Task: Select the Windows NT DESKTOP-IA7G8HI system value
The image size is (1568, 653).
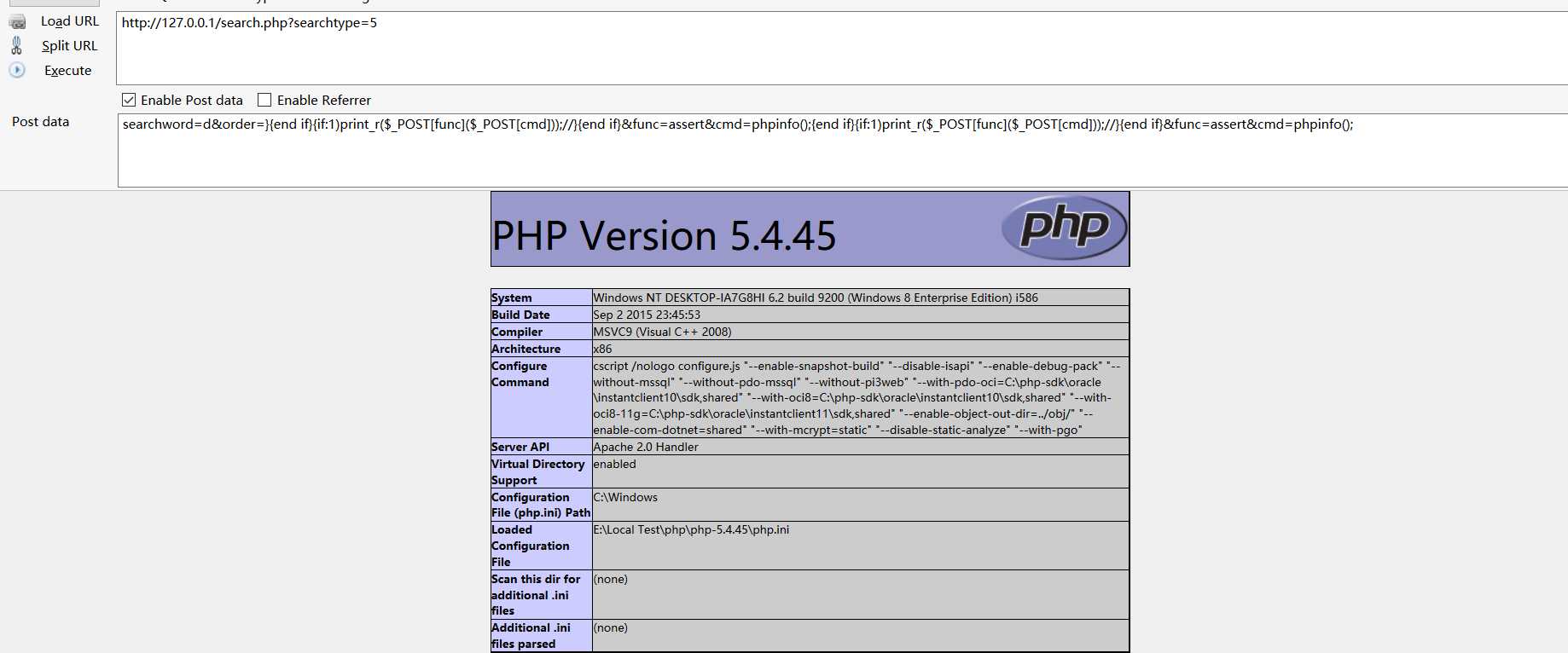Action: click(816, 298)
